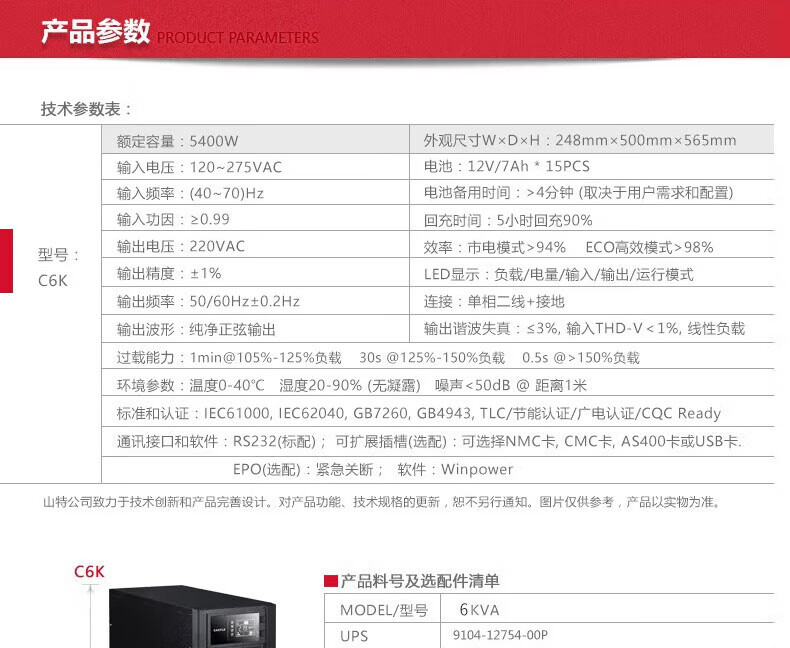
Task: Select the 输出波形：纯净正弦输出 cell
Action: click(x=255, y=329)
